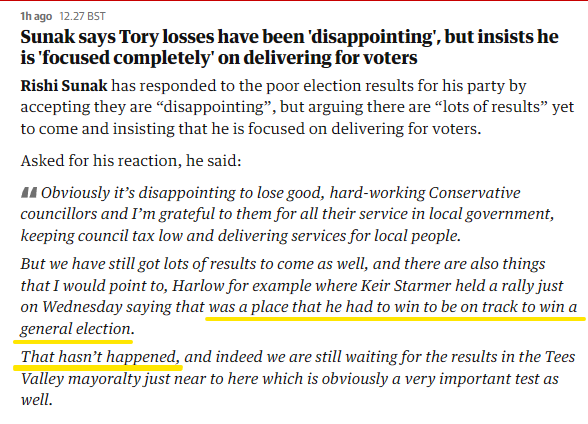Click the italic word "Conservative" in the quote

(474, 193)
